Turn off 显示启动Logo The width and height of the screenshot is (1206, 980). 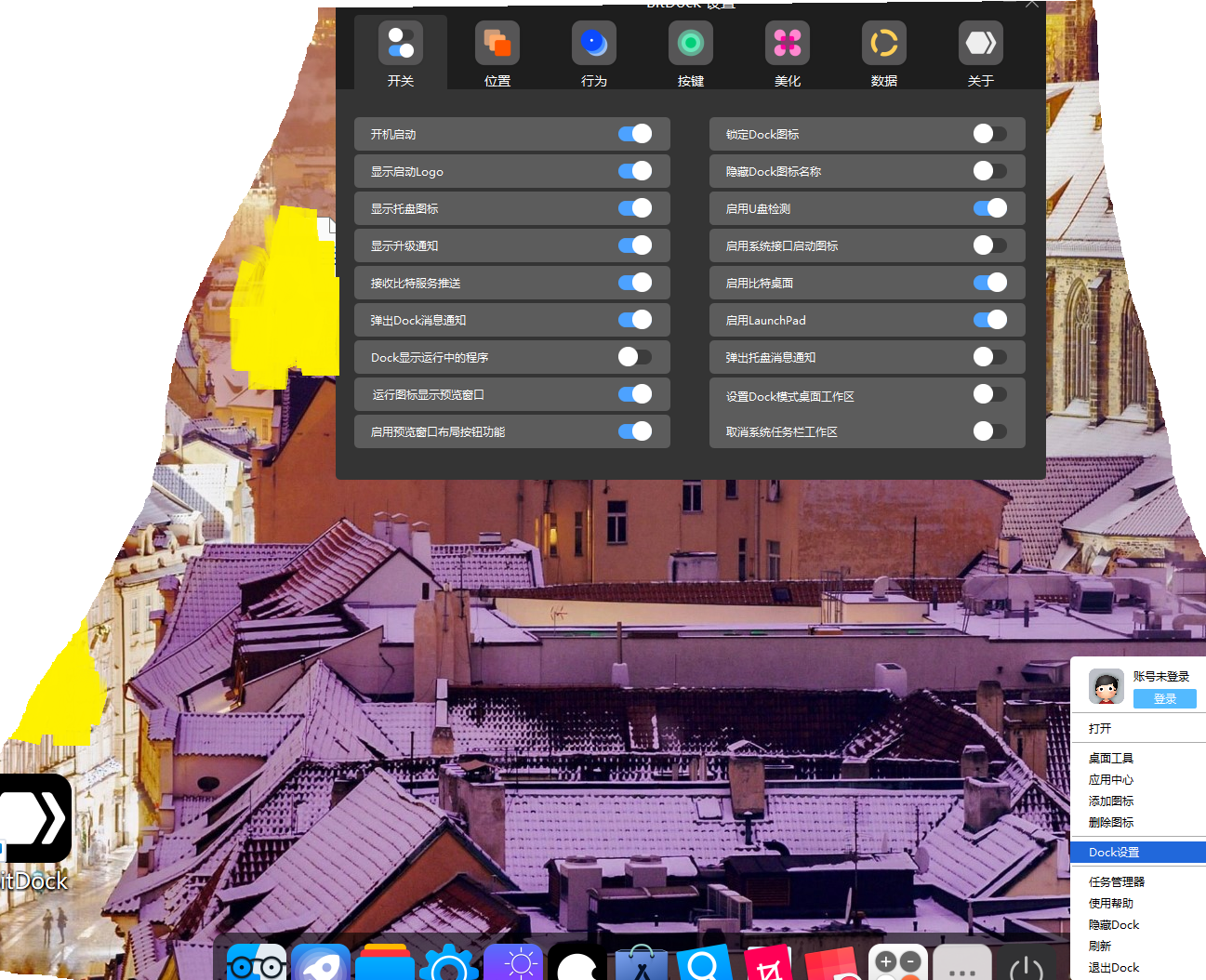pyautogui.click(x=635, y=171)
